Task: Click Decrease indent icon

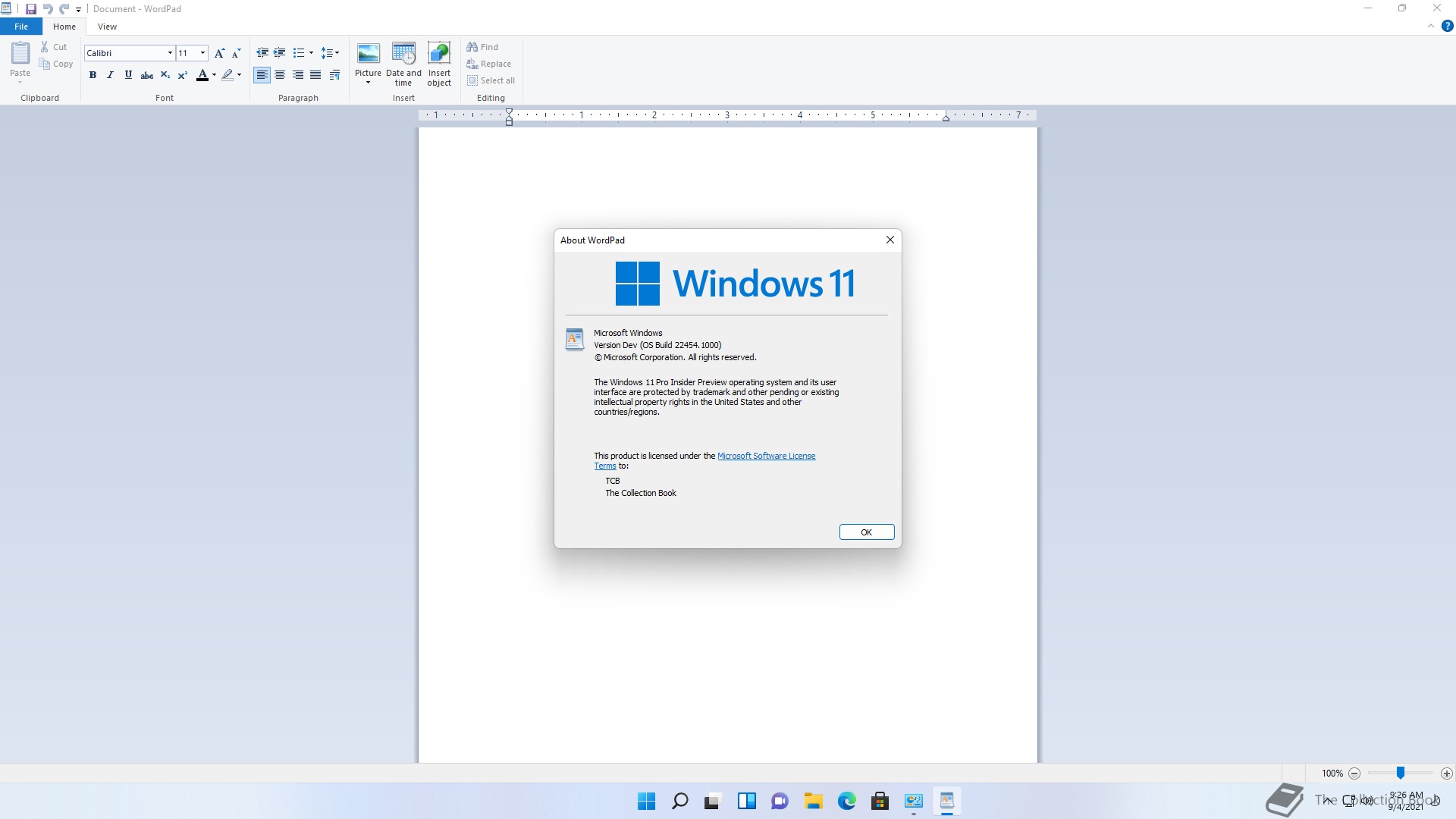Action: coord(262,53)
